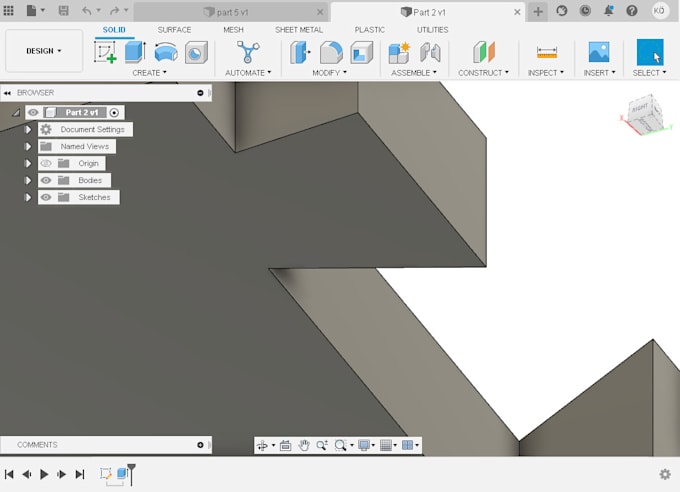
Task: Open the DESIGN workspace dropdown
Action: [43, 51]
